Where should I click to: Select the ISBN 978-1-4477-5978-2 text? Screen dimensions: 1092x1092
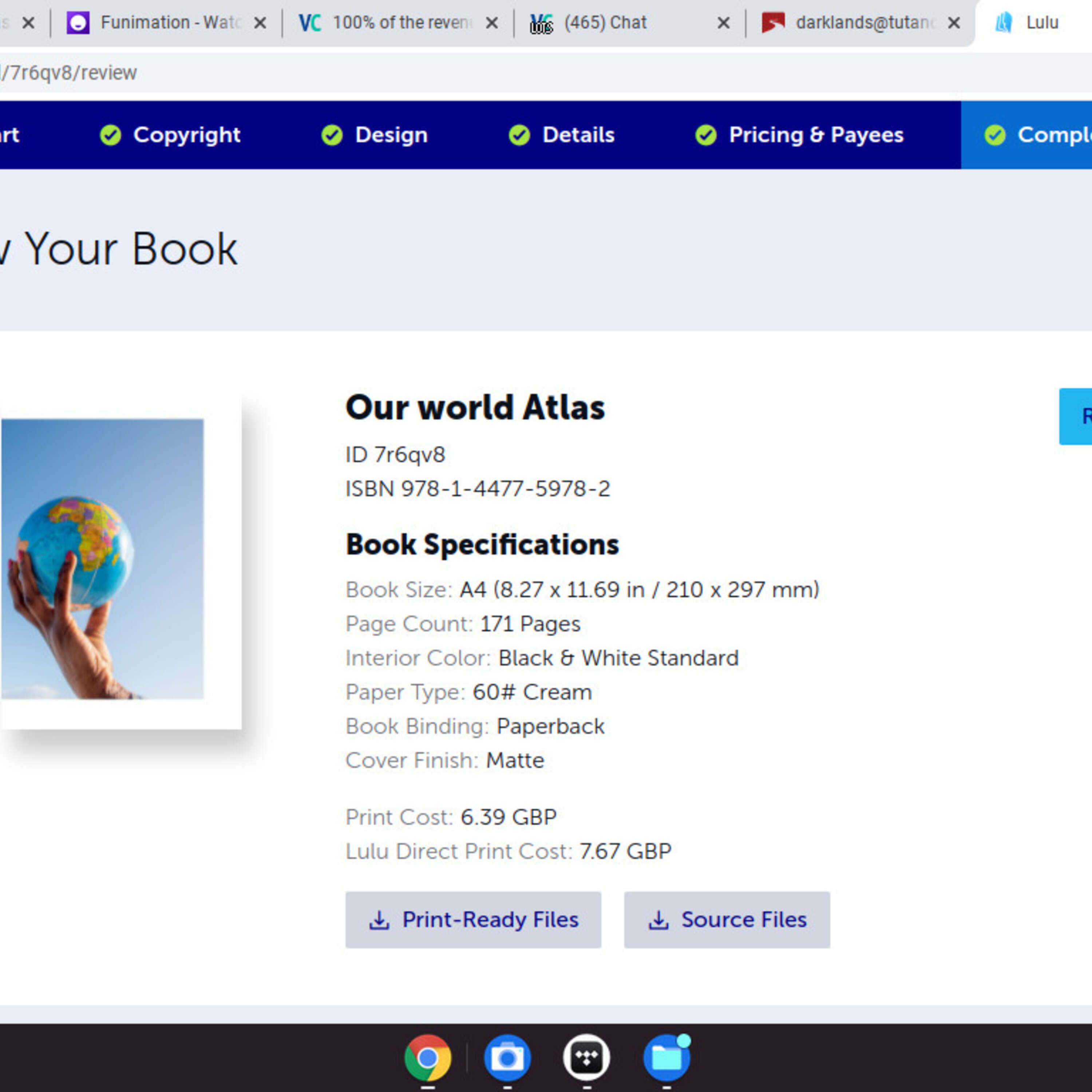(x=478, y=489)
